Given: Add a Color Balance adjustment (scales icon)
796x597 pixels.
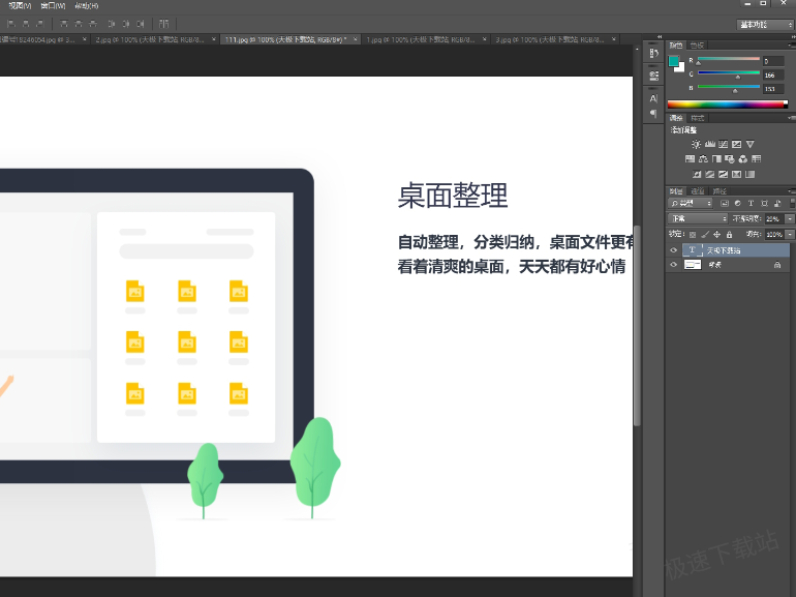Looking at the screenshot, I should coord(703,159).
